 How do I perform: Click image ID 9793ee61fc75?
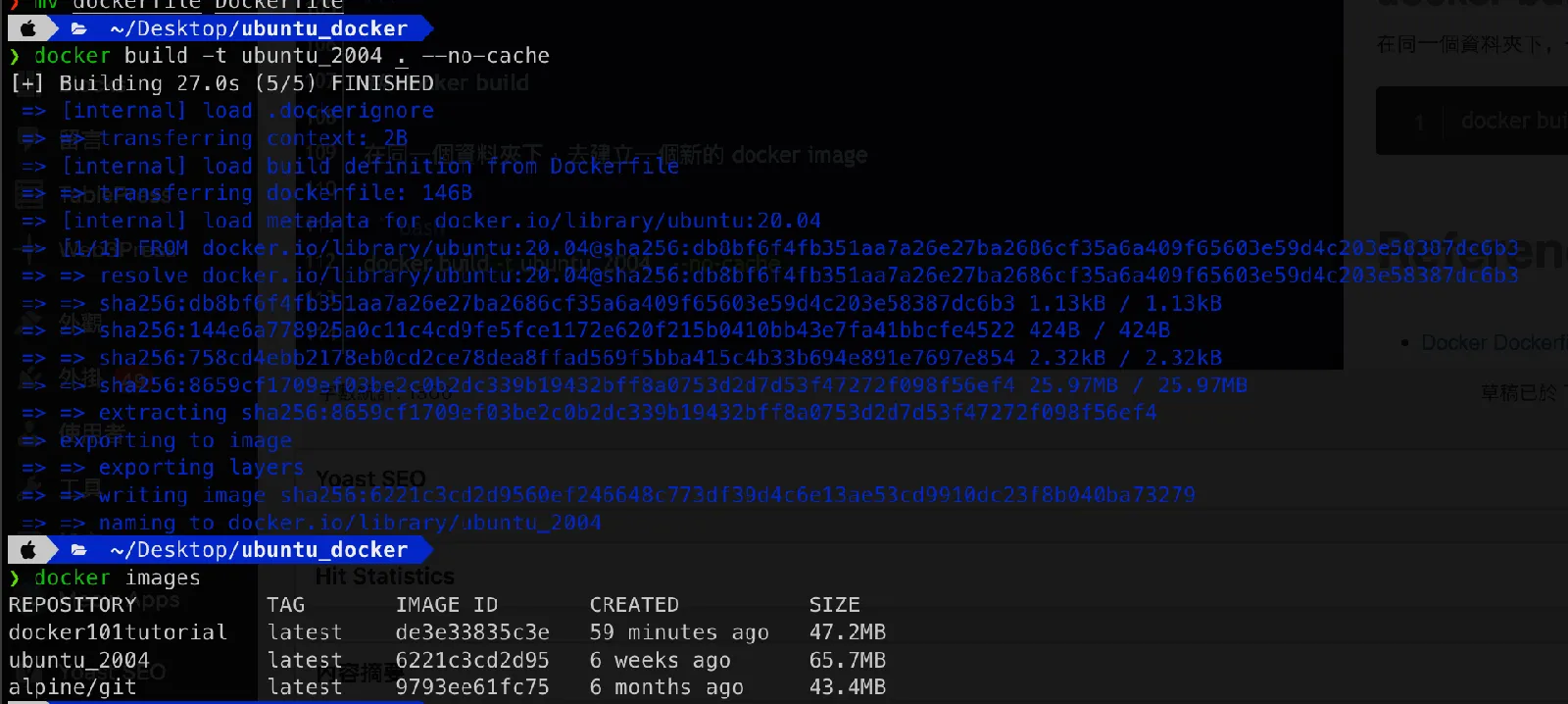(472, 687)
